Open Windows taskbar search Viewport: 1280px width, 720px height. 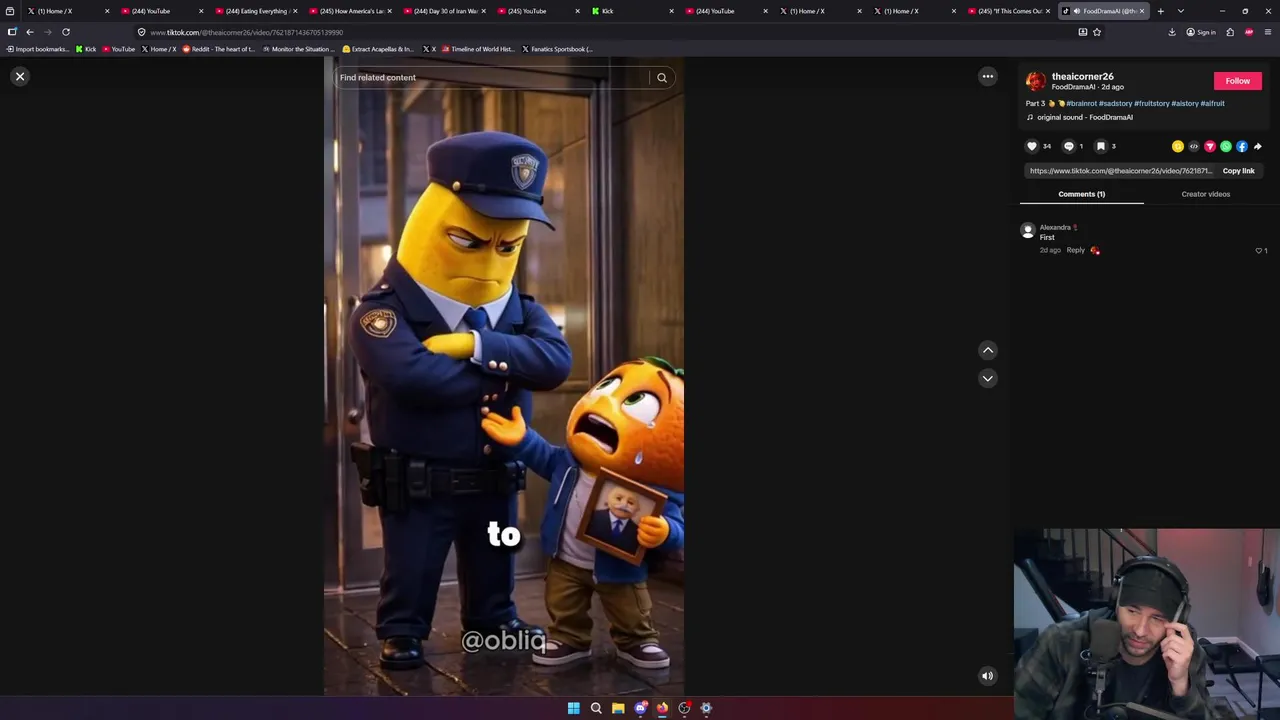(596, 708)
